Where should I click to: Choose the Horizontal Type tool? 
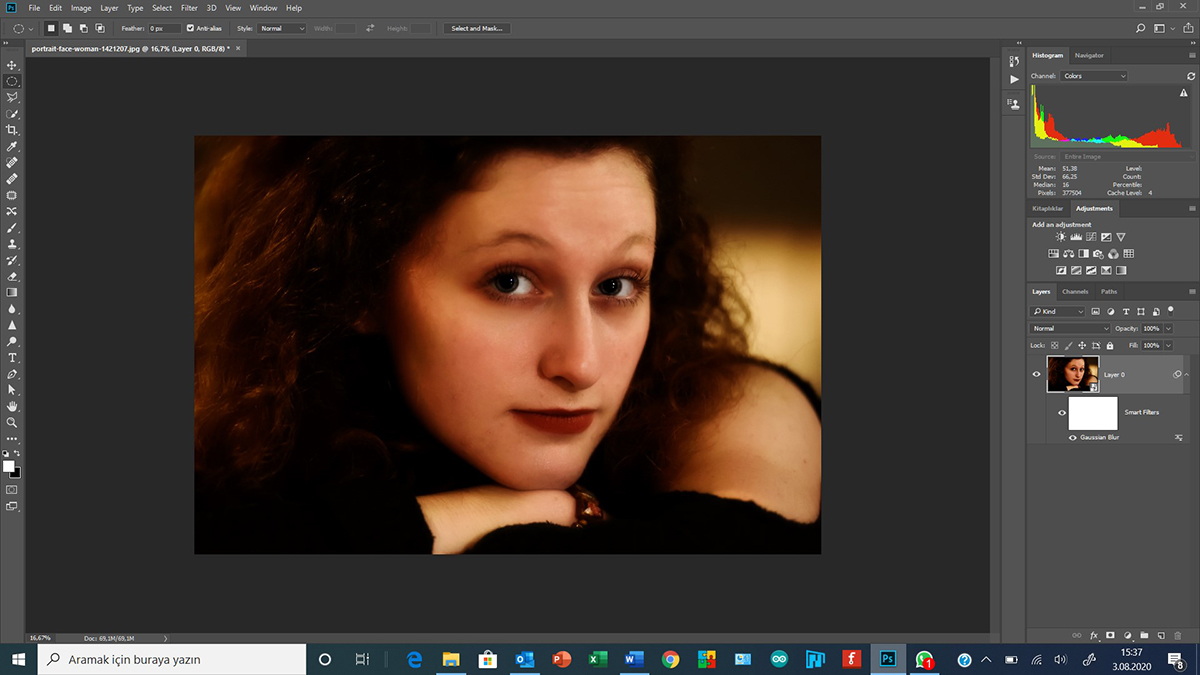tap(12, 357)
